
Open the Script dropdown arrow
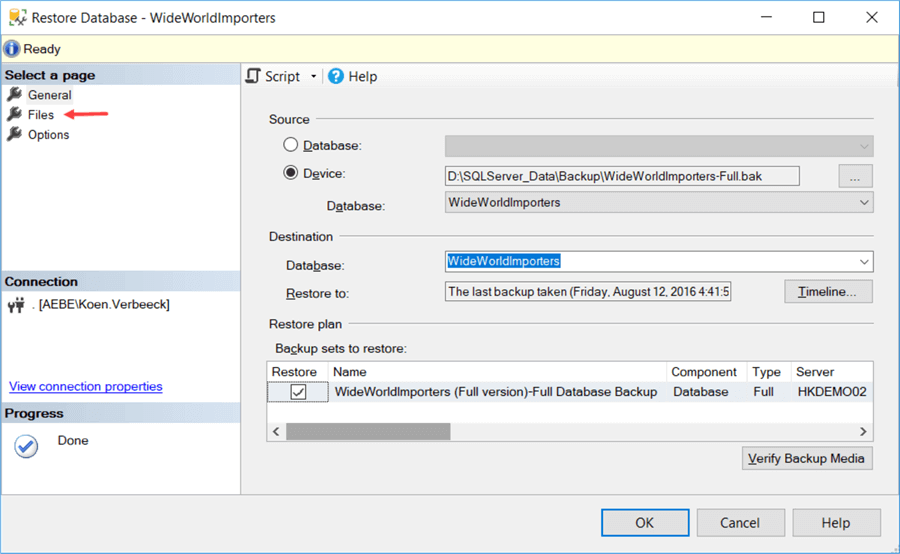(313, 76)
